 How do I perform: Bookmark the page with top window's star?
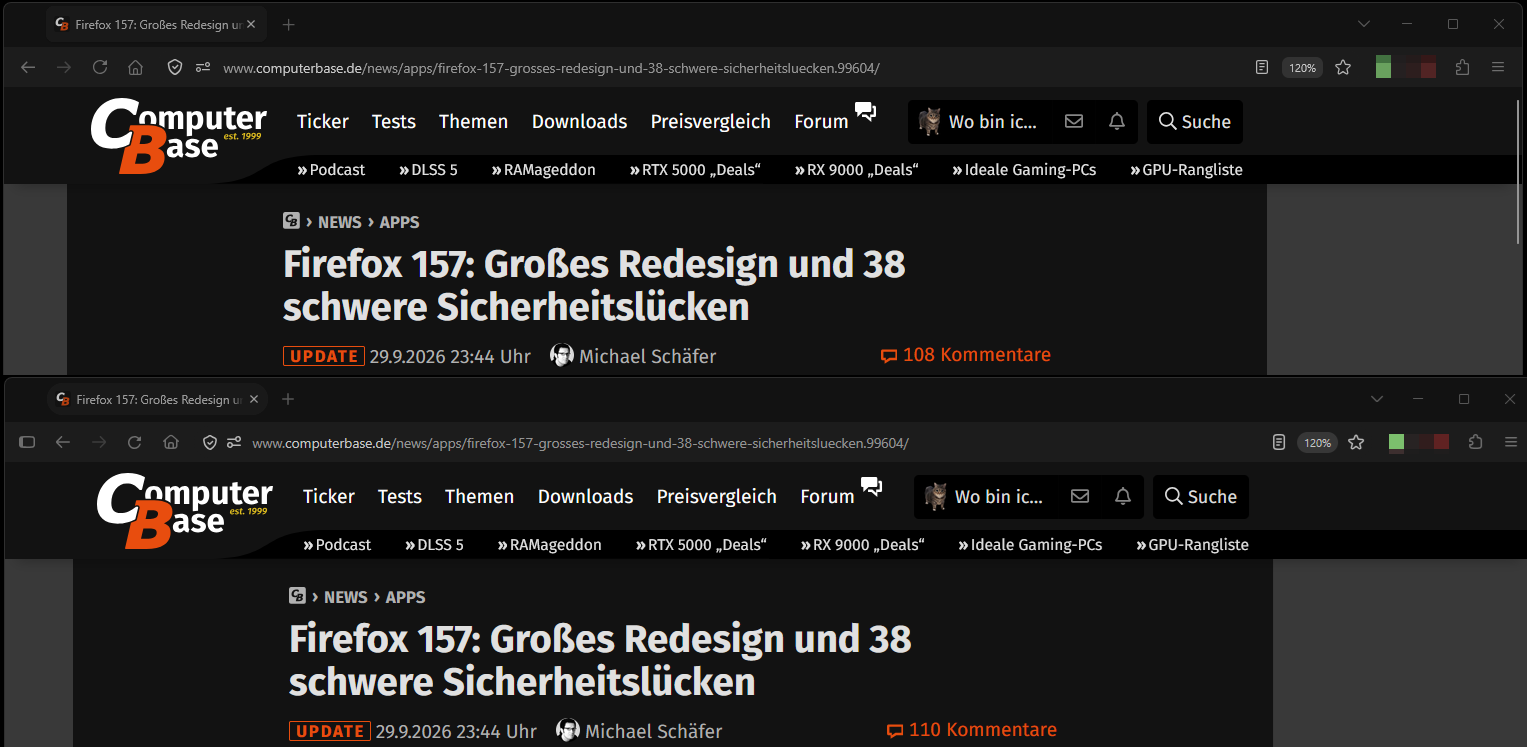click(x=1343, y=67)
